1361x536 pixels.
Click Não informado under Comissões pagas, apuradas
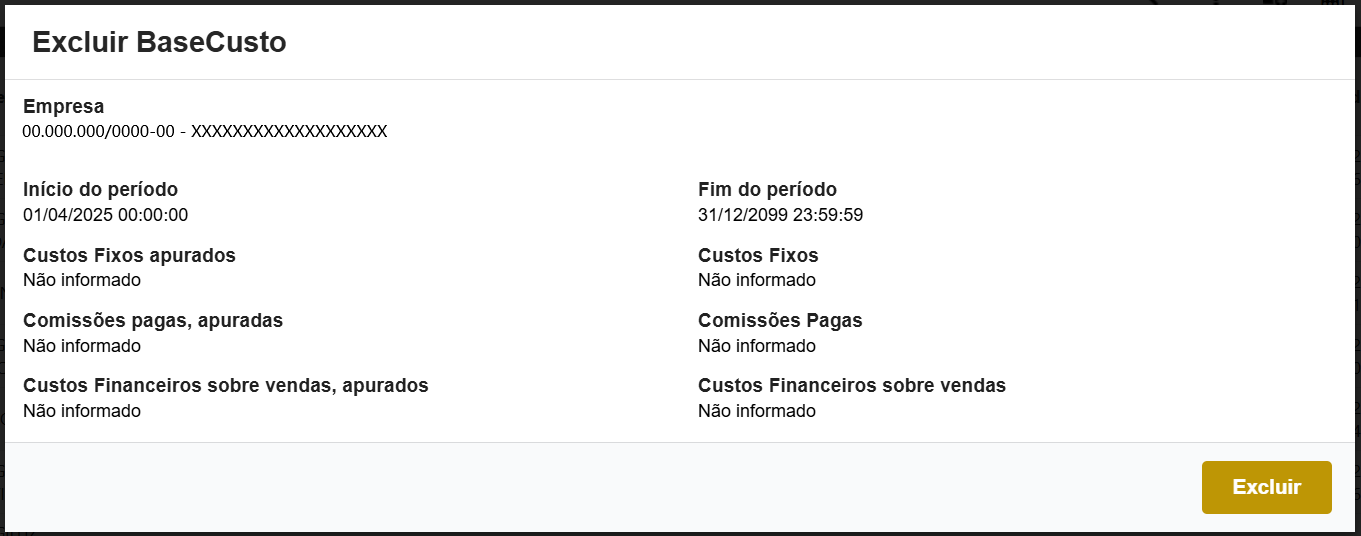(x=82, y=346)
